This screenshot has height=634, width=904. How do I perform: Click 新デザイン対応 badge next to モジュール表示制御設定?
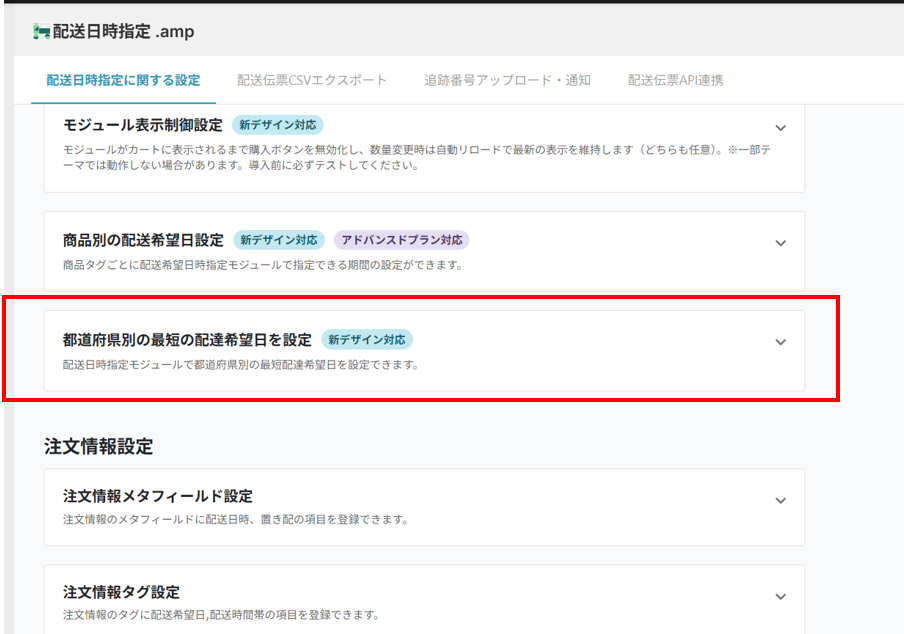278,125
